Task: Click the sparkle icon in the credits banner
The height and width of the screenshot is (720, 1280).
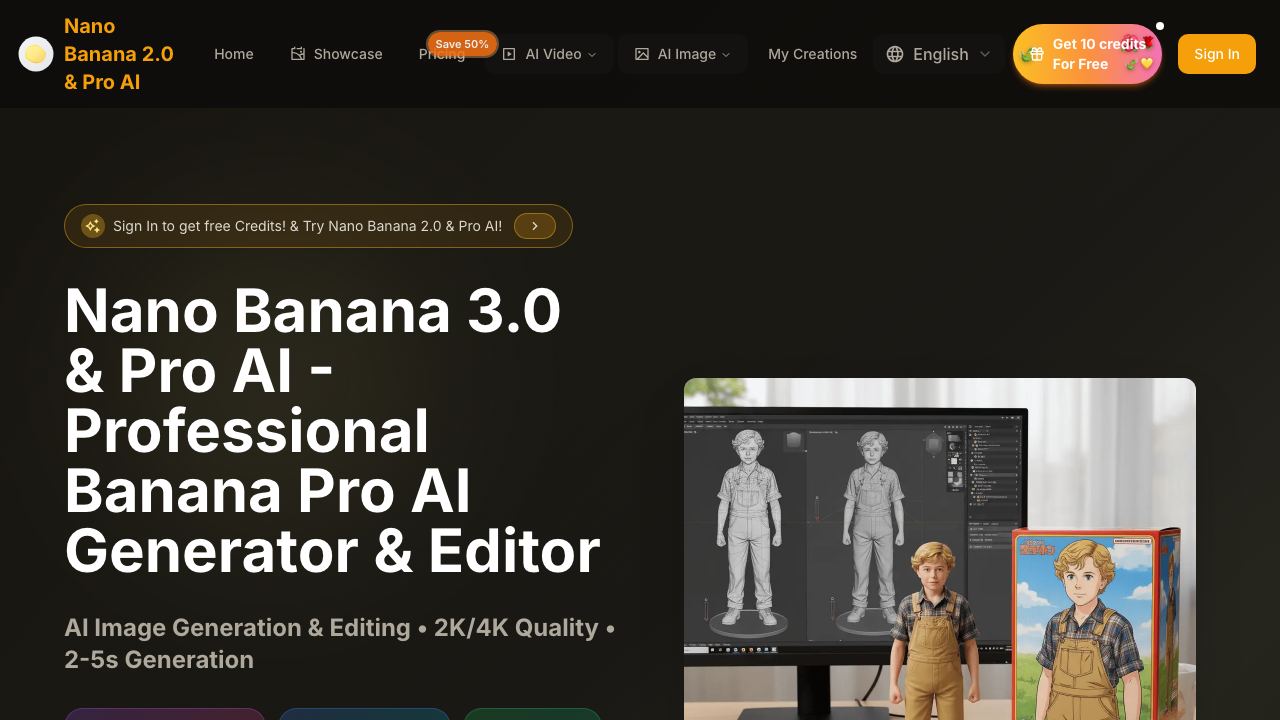Action: click(93, 226)
